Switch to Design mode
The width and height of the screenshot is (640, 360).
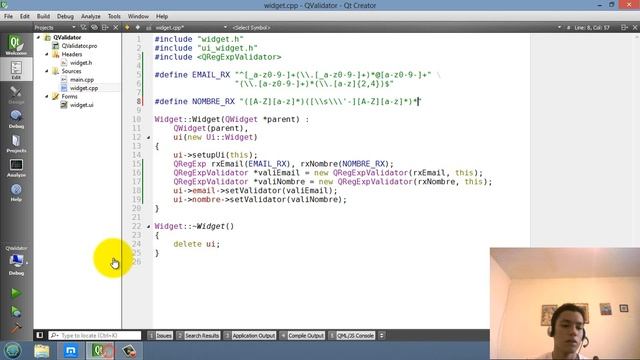(x=16, y=94)
